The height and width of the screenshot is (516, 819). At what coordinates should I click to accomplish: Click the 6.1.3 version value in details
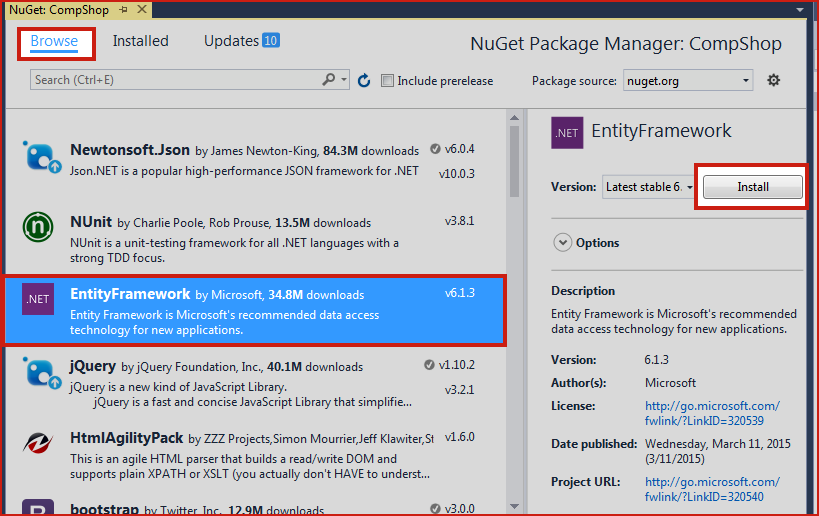pos(657,360)
